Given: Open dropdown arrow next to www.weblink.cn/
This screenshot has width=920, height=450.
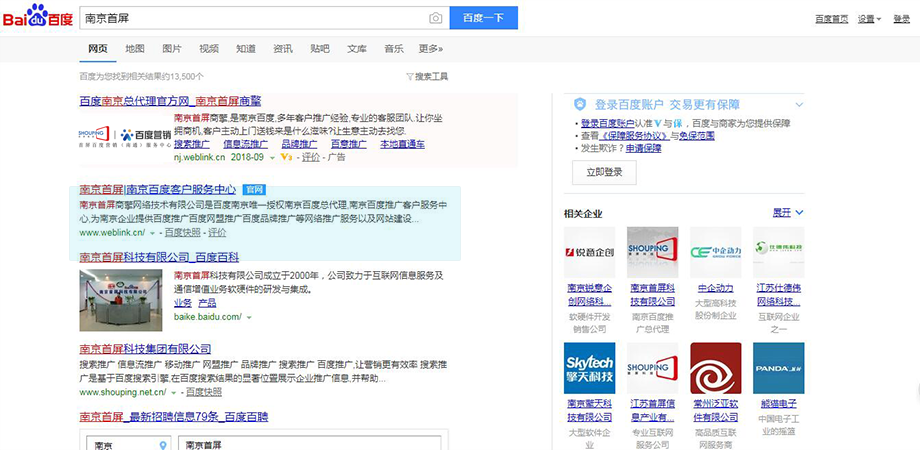Looking at the screenshot, I should 153,233.
